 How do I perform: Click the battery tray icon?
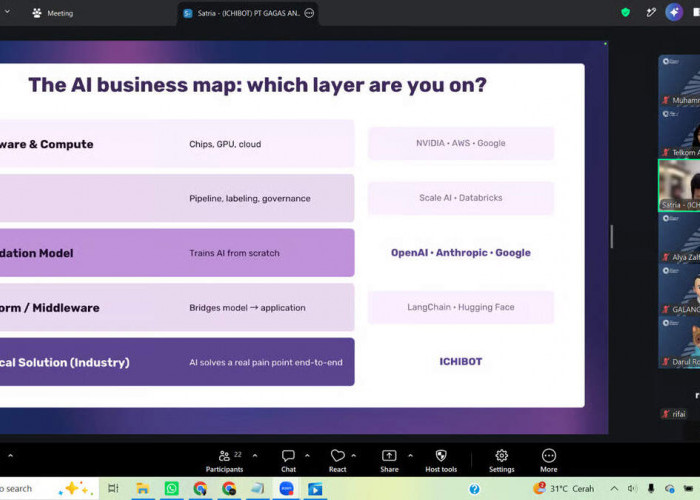point(688,489)
